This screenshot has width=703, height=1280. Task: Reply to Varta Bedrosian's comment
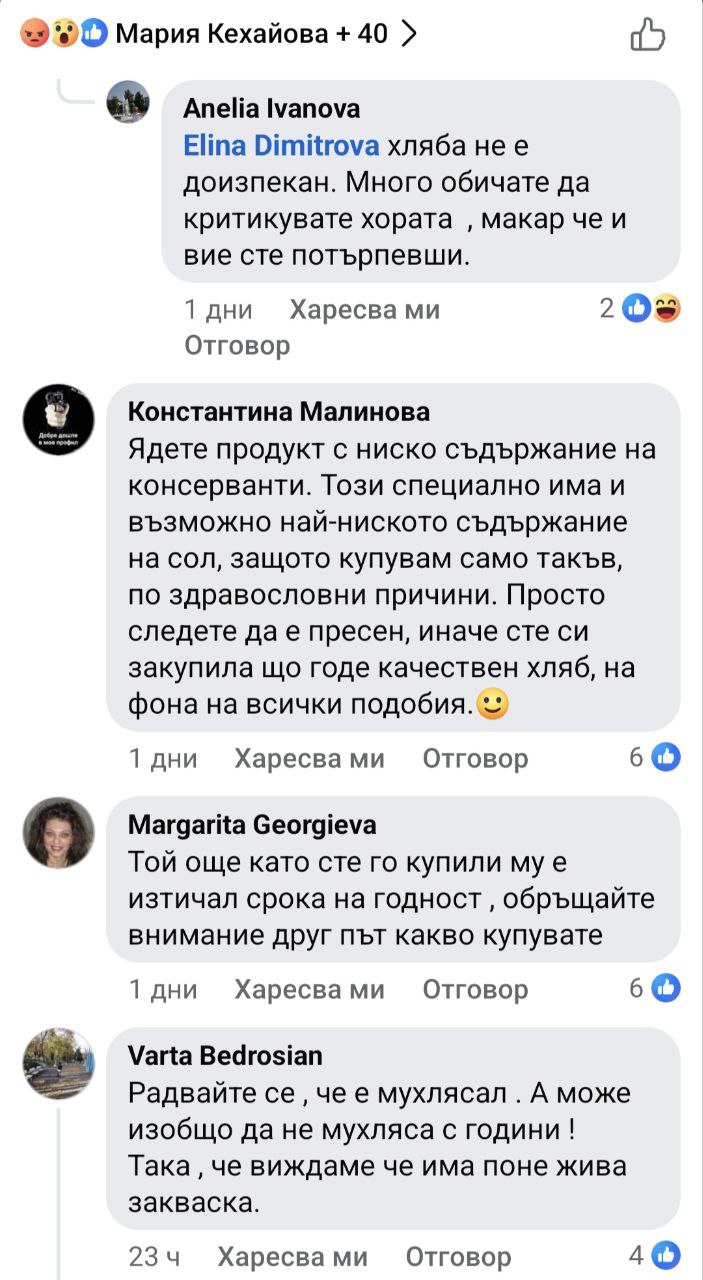pos(459,1256)
